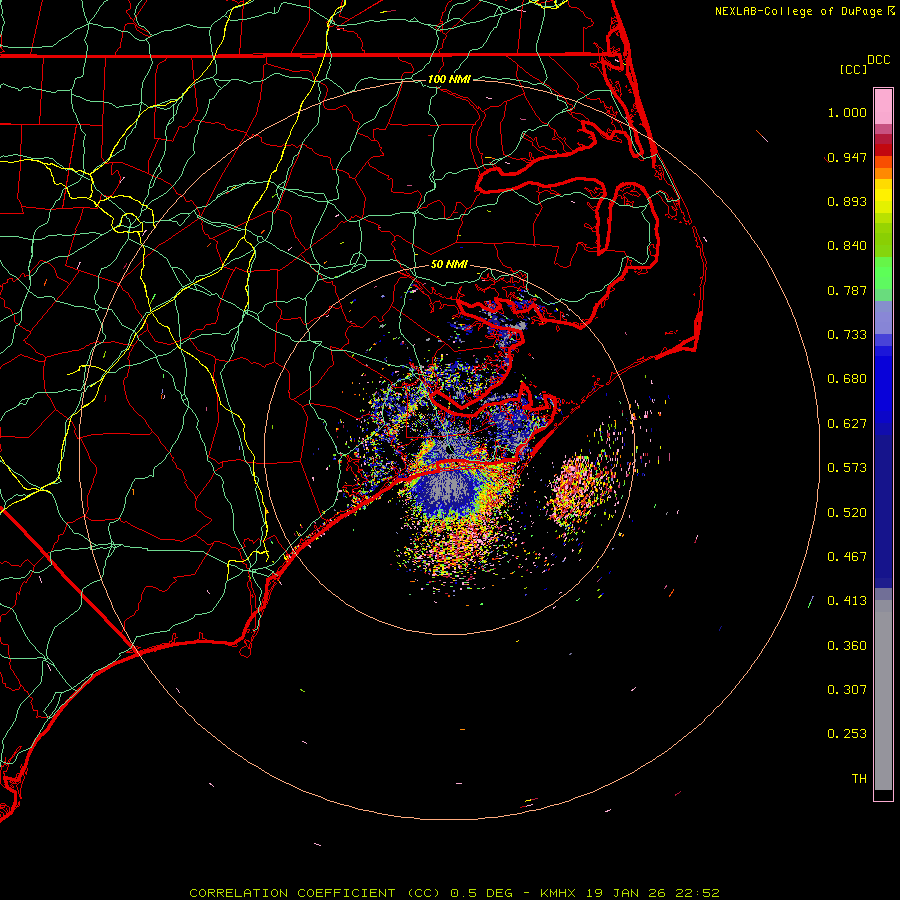This screenshot has width=900, height=900.
Task: Click the 0.680 color scale label
Action: tap(847, 379)
